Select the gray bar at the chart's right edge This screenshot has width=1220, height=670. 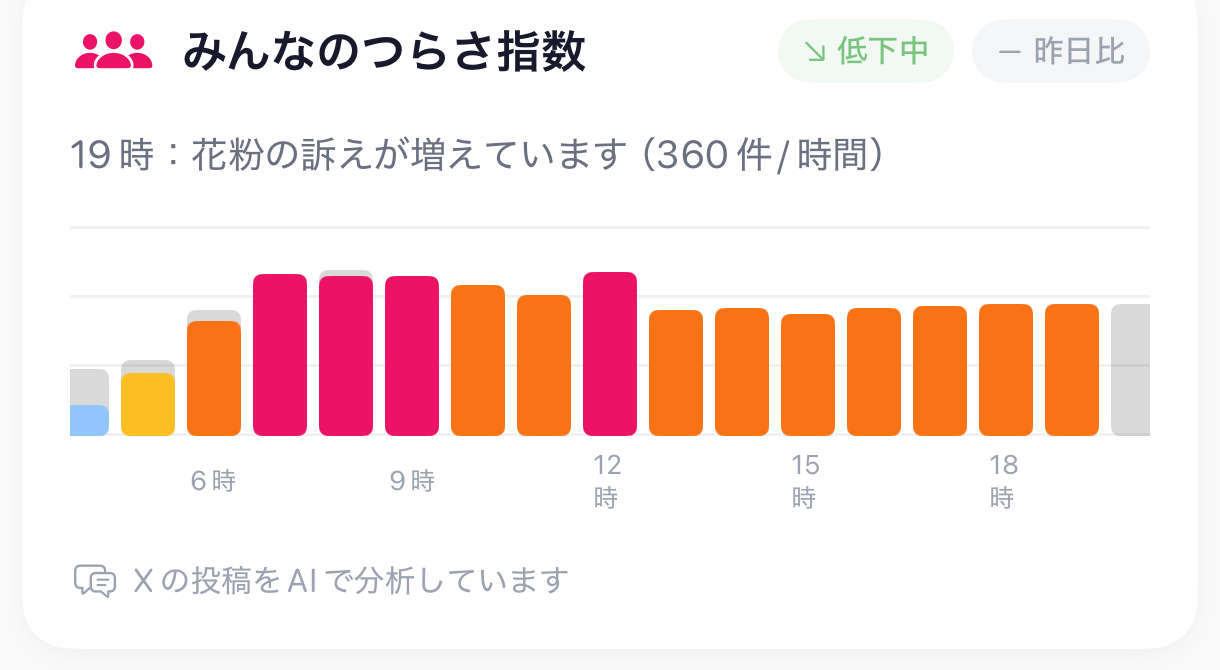click(1131, 370)
